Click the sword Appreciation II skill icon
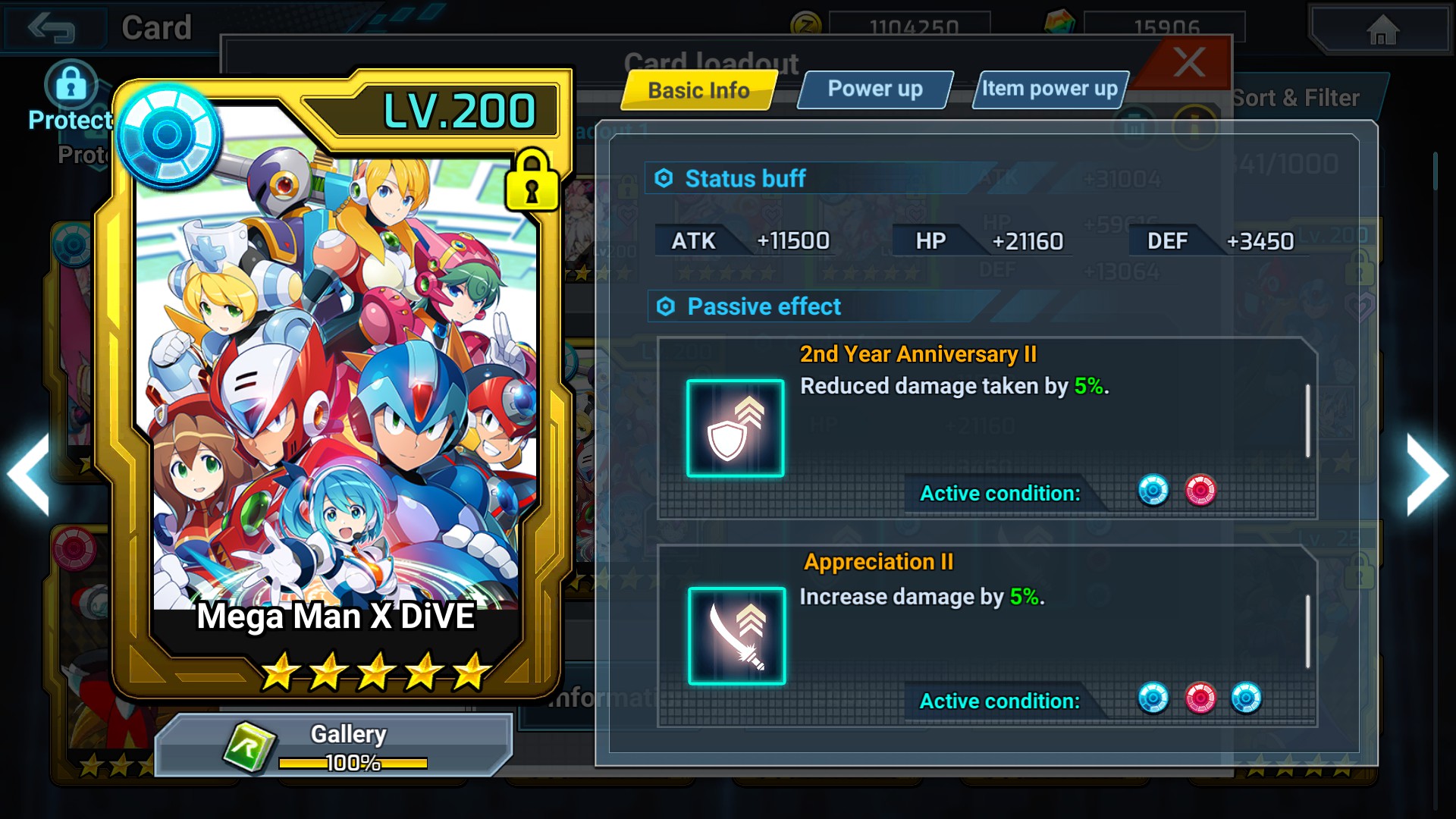Image resolution: width=1456 pixels, height=819 pixels. (736, 635)
